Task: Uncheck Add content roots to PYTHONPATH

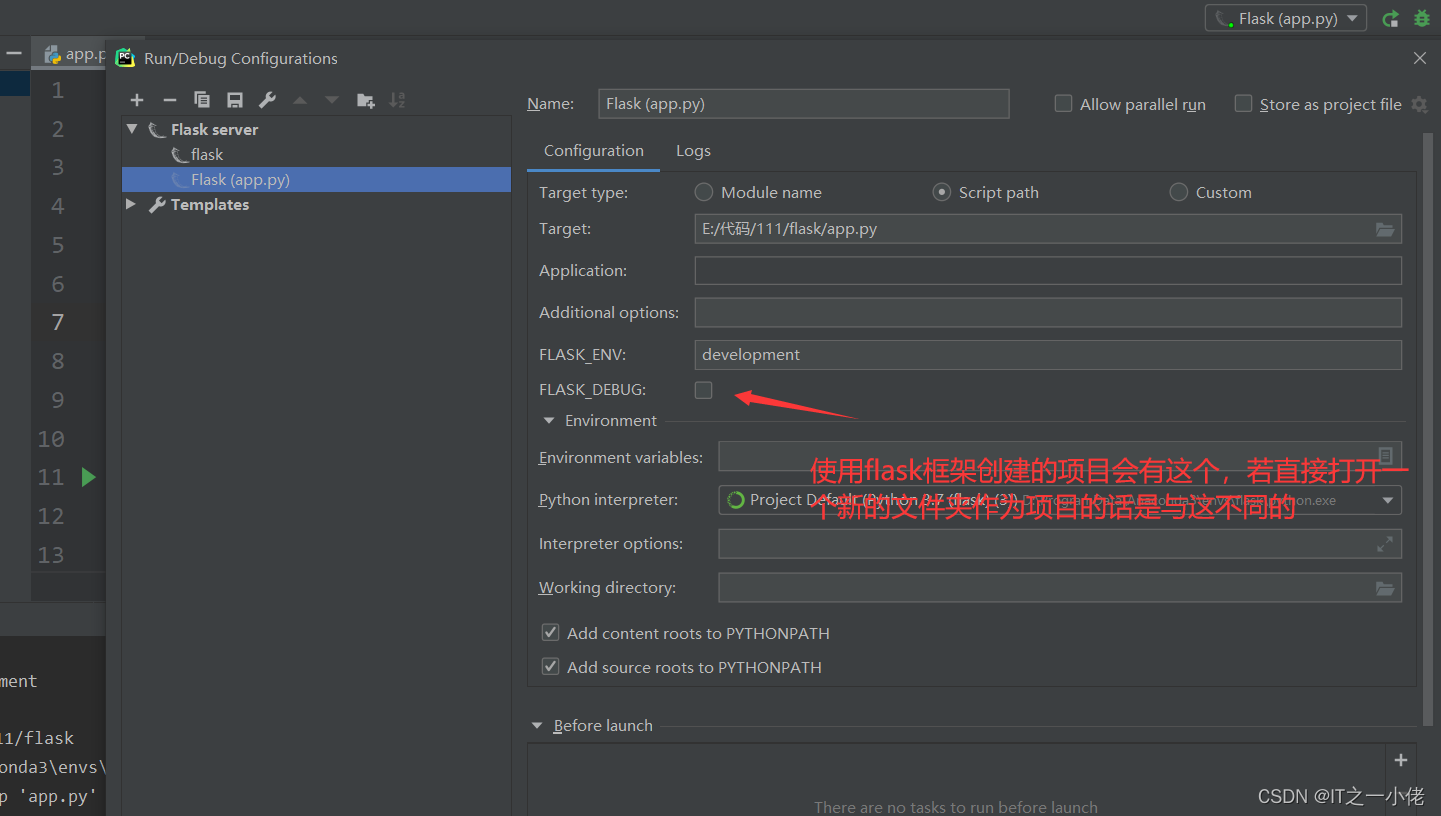Action: click(550, 633)
